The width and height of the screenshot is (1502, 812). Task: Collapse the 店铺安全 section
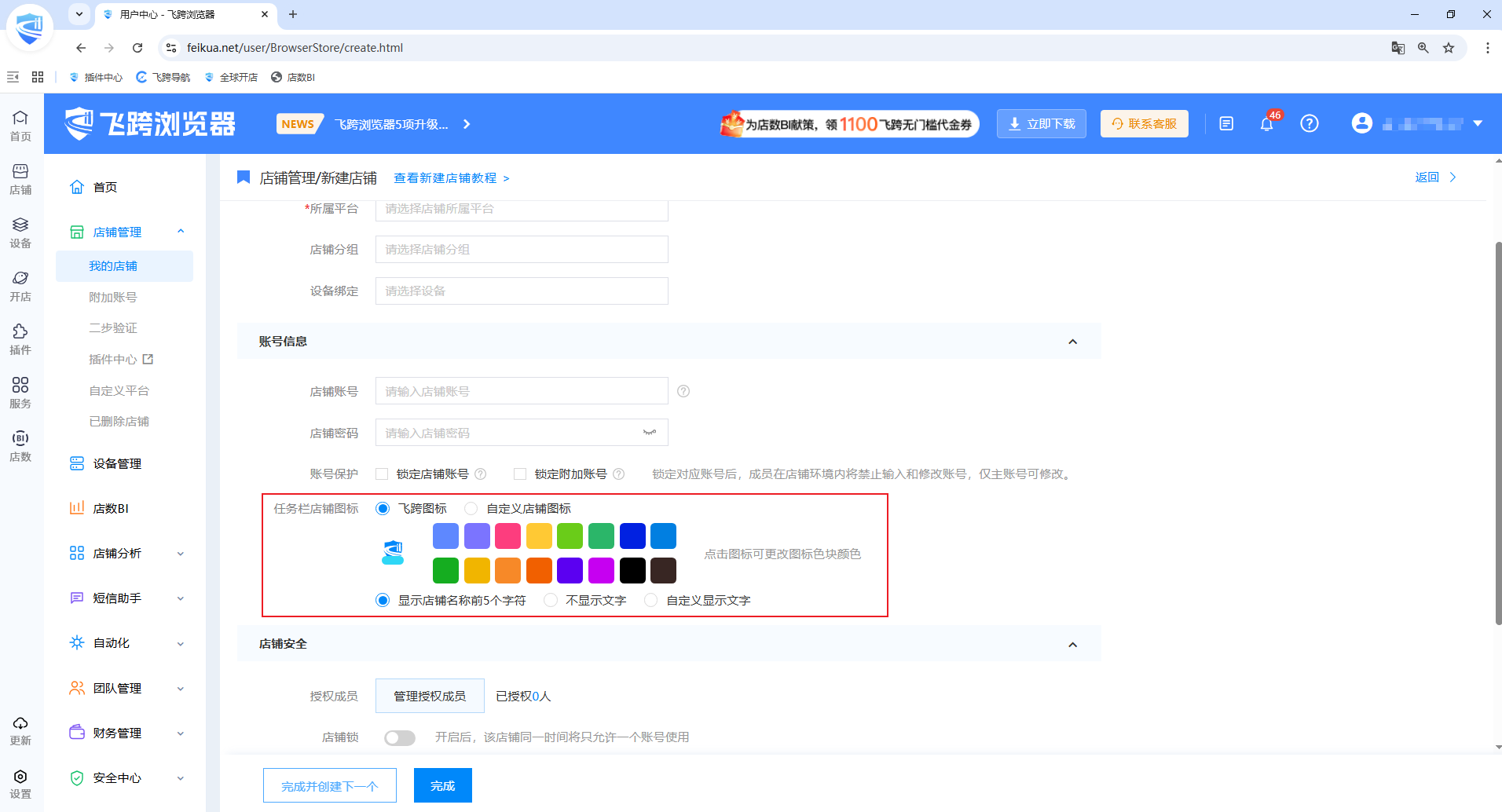[1072, 645]
